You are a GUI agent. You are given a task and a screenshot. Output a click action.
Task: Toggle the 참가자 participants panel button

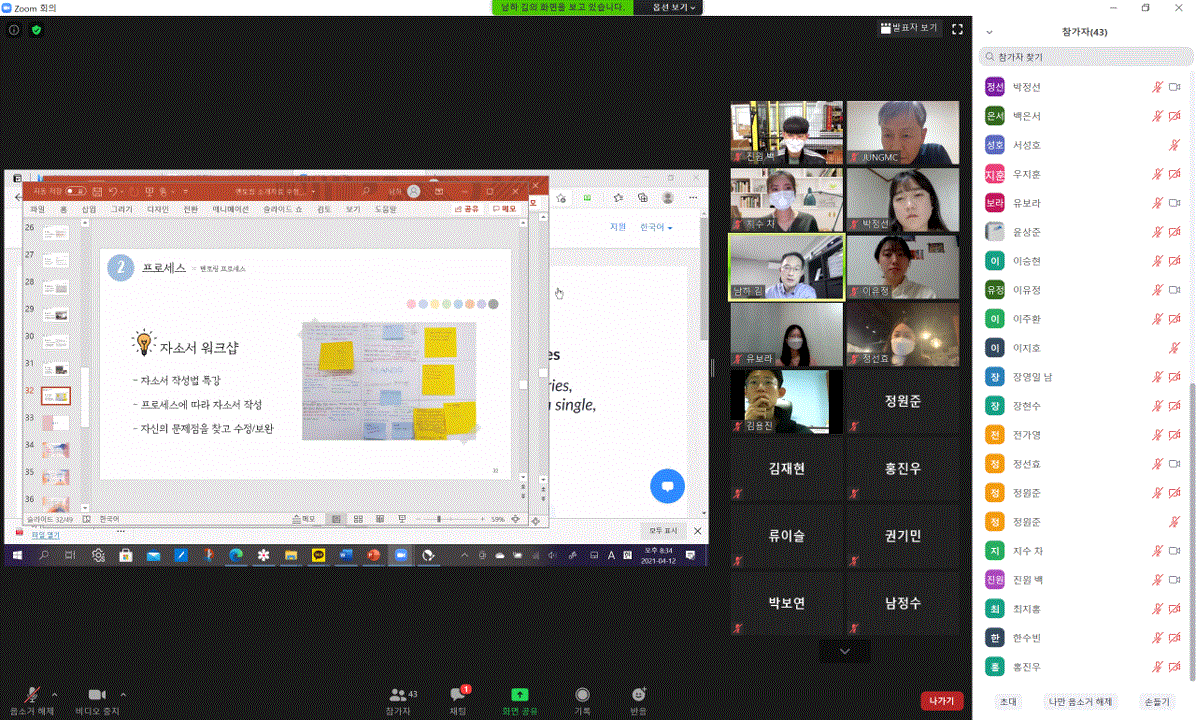[400, 701]
